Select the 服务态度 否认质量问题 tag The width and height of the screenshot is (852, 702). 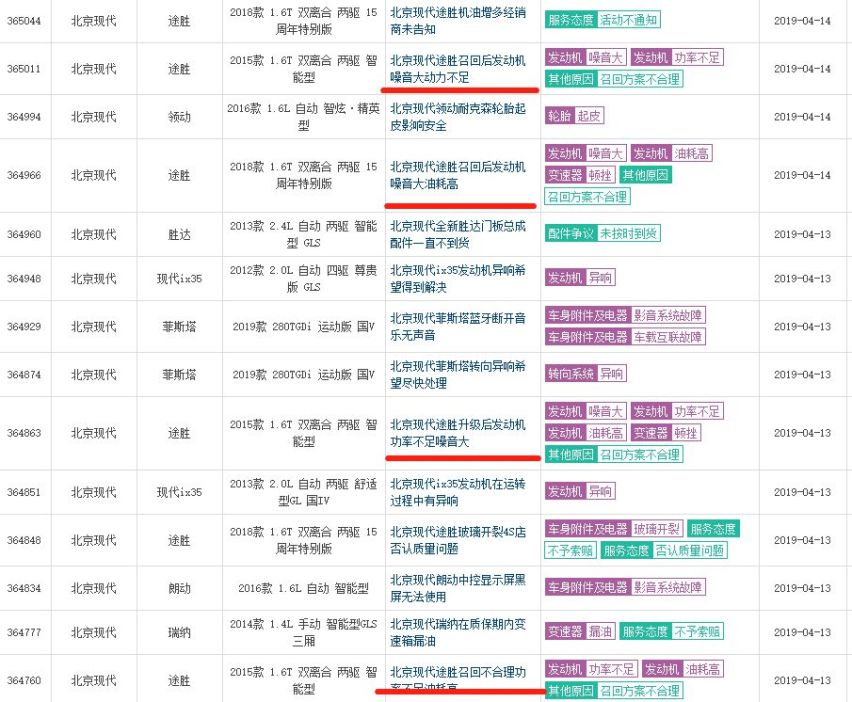(x=664, y=550)
